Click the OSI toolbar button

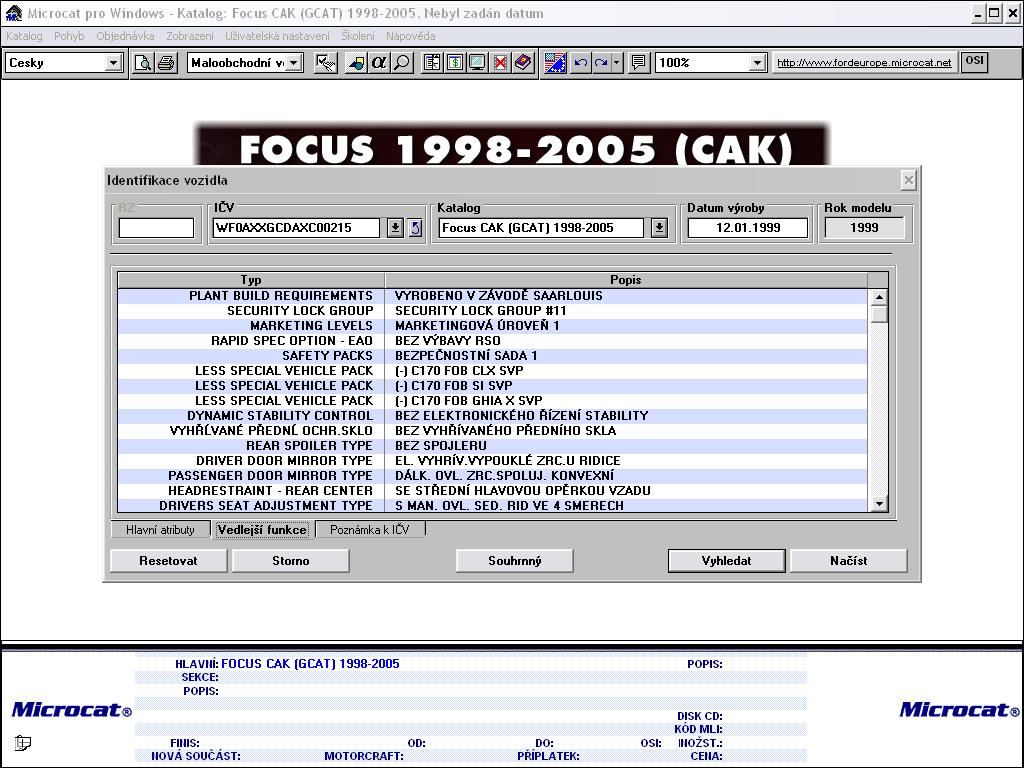[x=974, y=62]
